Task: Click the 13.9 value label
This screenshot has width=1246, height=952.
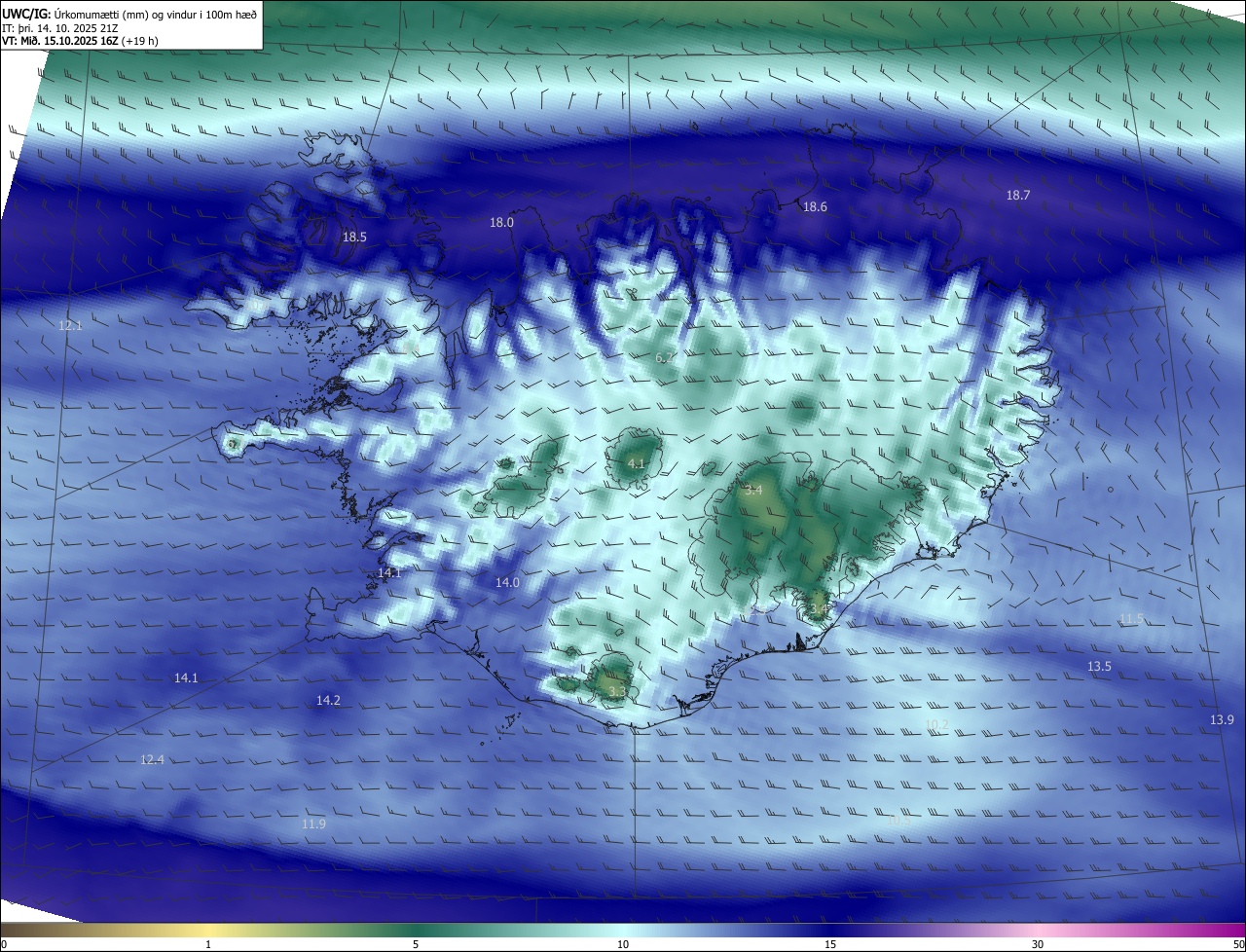Action: pyautogui.click(x=1222, y=719)
